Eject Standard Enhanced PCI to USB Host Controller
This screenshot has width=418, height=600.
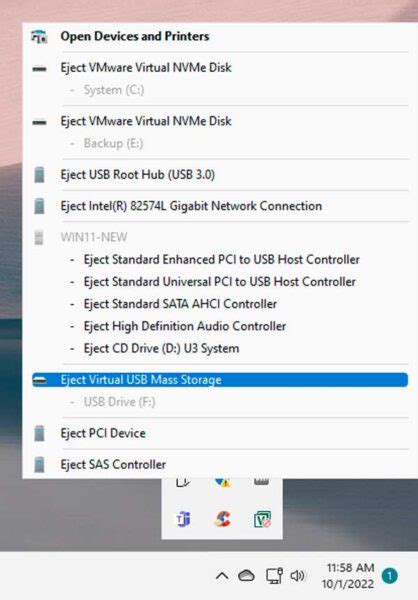tap(221, 260)
